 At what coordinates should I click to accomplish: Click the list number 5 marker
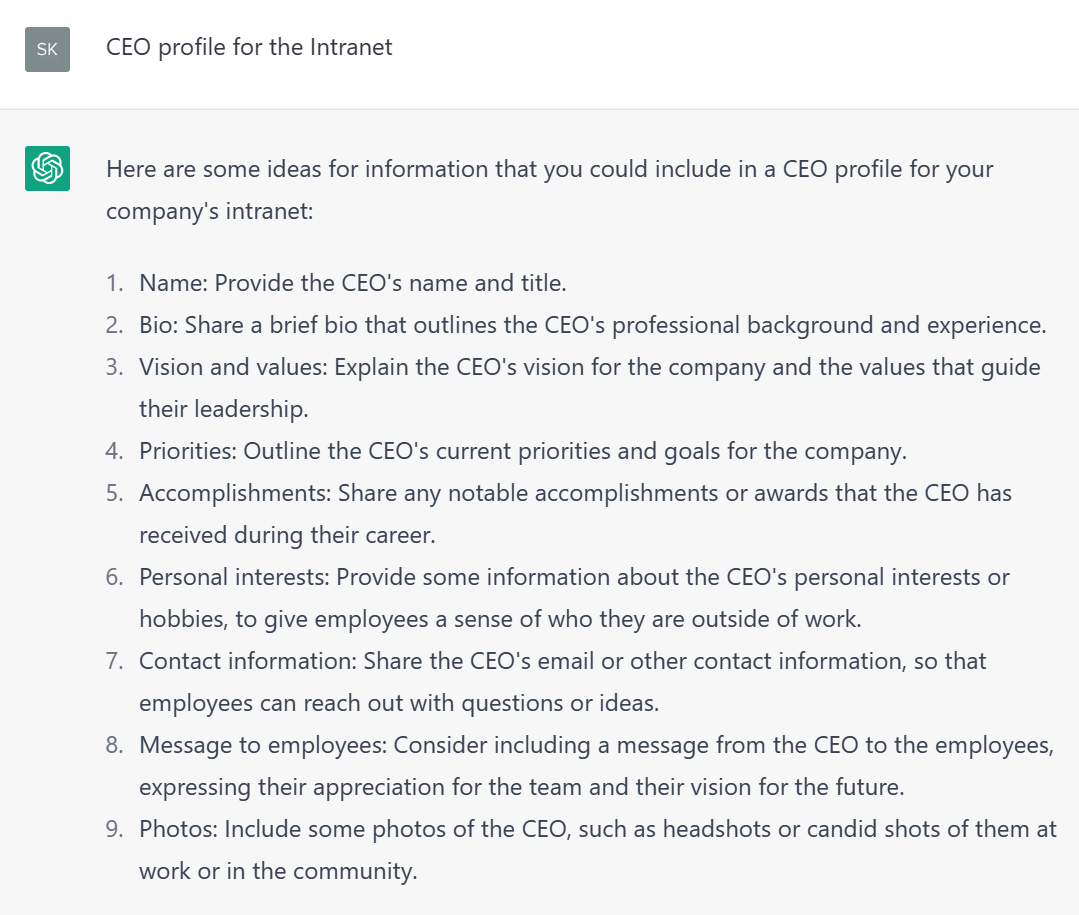(115, 493)
